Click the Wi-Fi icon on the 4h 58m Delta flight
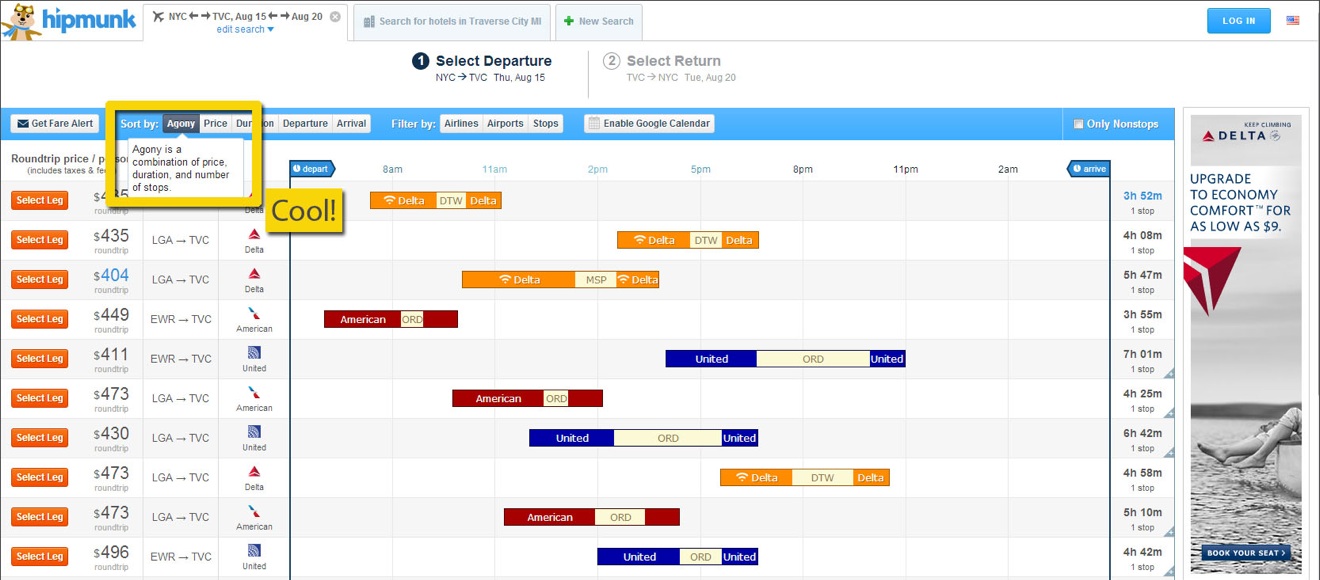The height and width of the screenshot is (580, 1320). tap(741, 478)
